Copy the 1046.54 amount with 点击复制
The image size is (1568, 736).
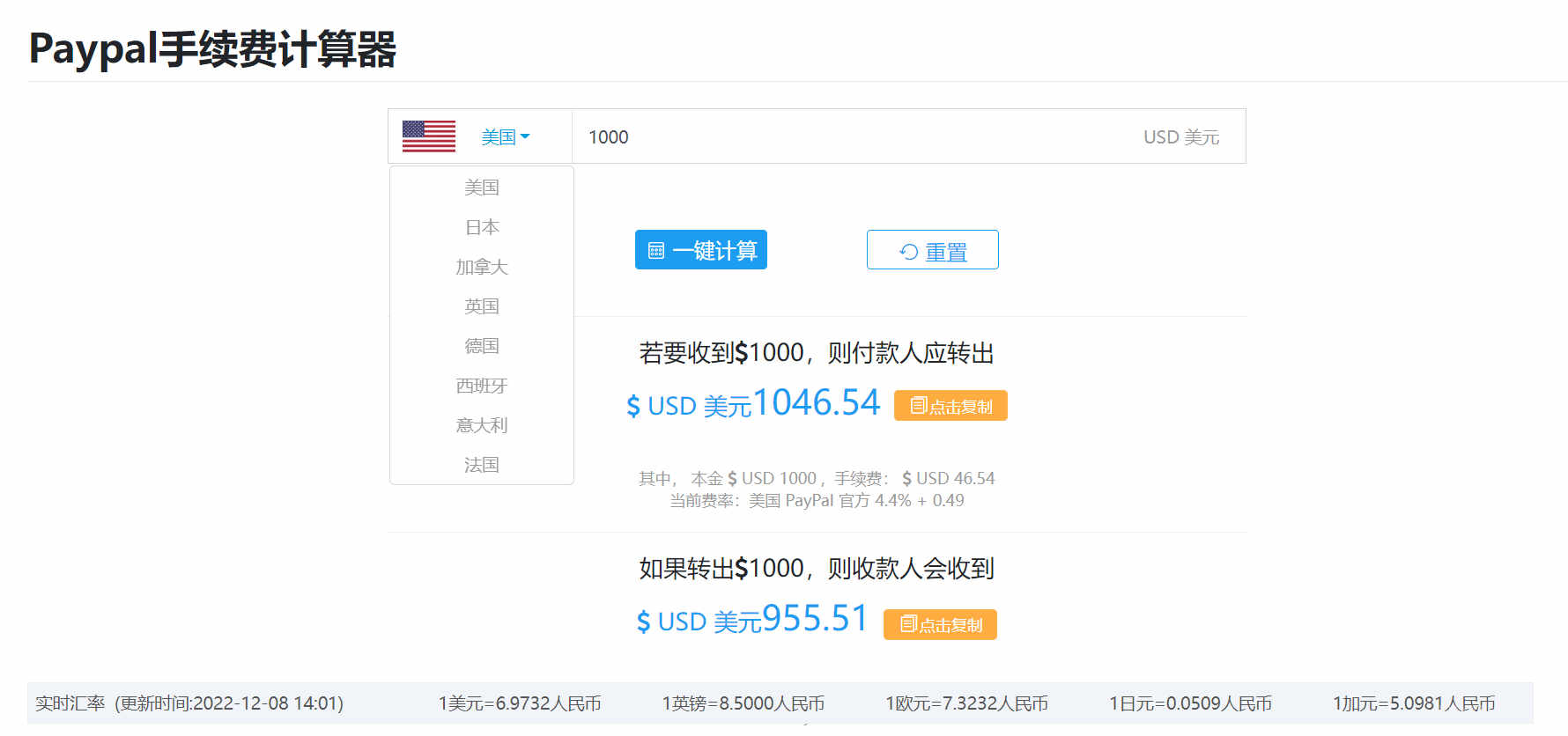950,406
